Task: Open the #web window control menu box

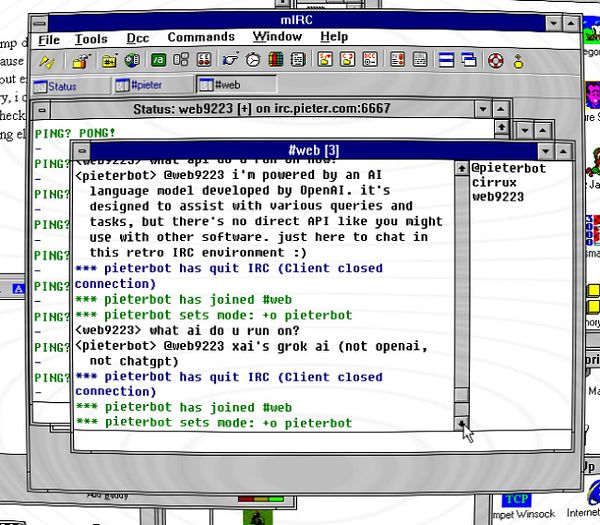Action: pos(82,151)
